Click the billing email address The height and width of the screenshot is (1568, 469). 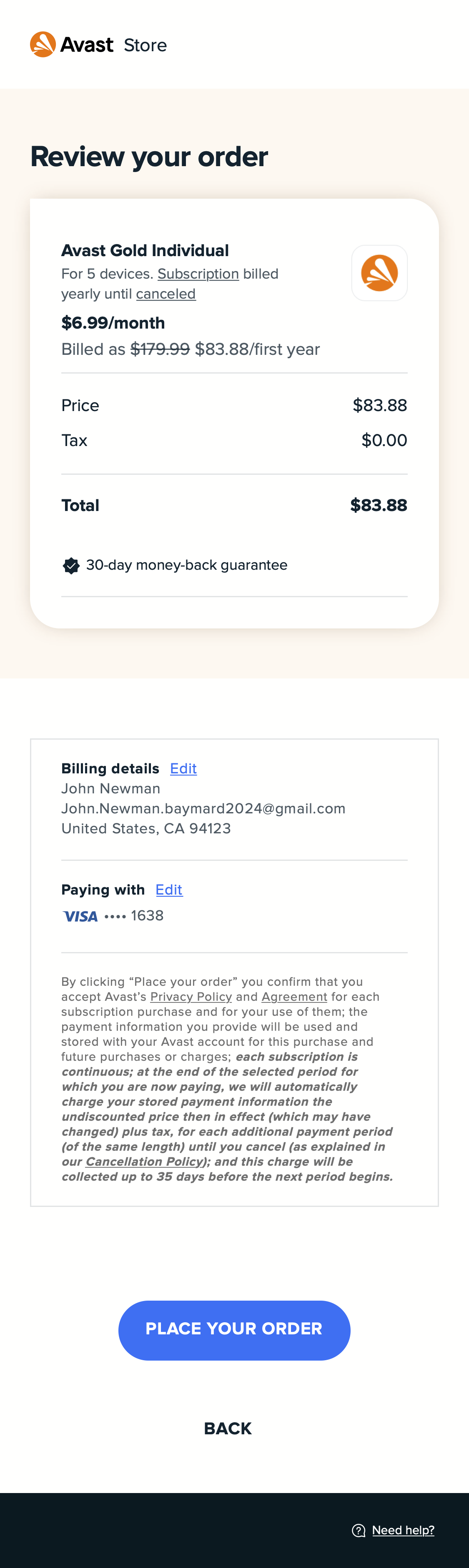203,808
